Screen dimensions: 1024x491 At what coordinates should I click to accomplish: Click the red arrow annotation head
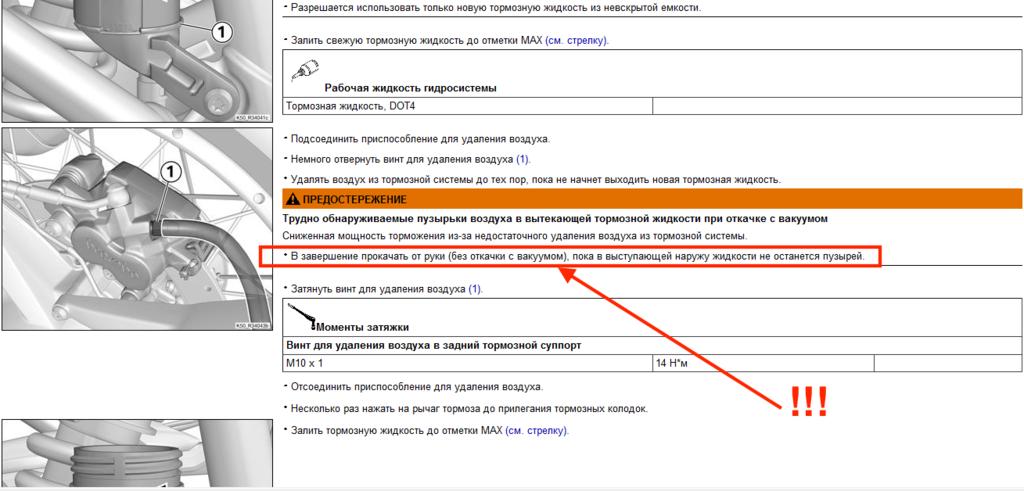(570, 276)
